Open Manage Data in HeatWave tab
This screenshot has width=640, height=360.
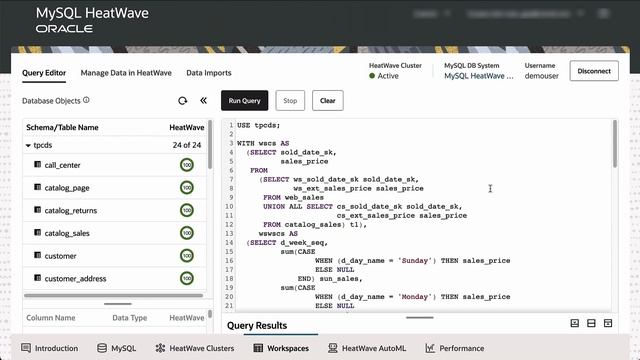[x=126, y=73]
